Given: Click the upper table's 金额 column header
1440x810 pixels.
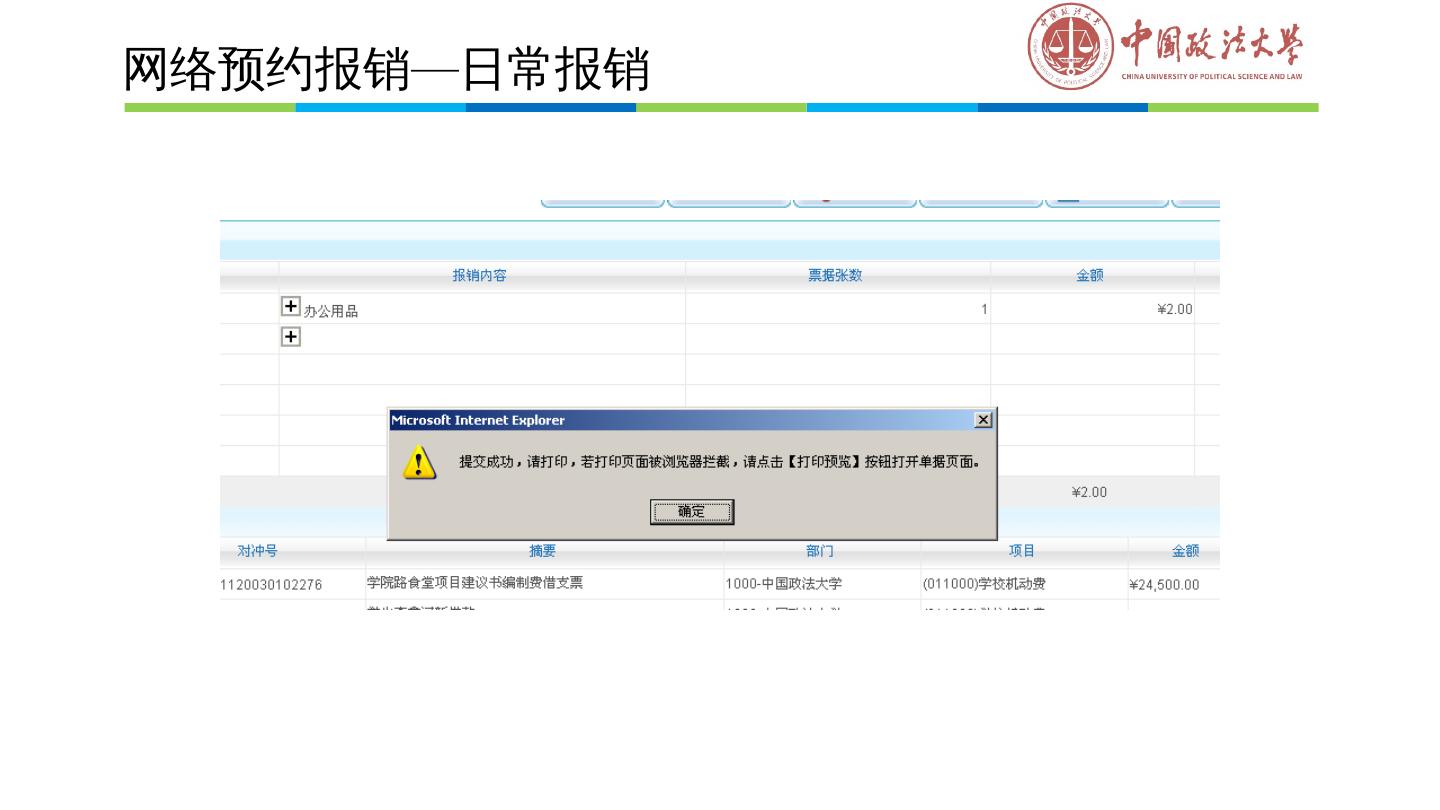Looking at the screenshot, I should [x=1090, y=276].
